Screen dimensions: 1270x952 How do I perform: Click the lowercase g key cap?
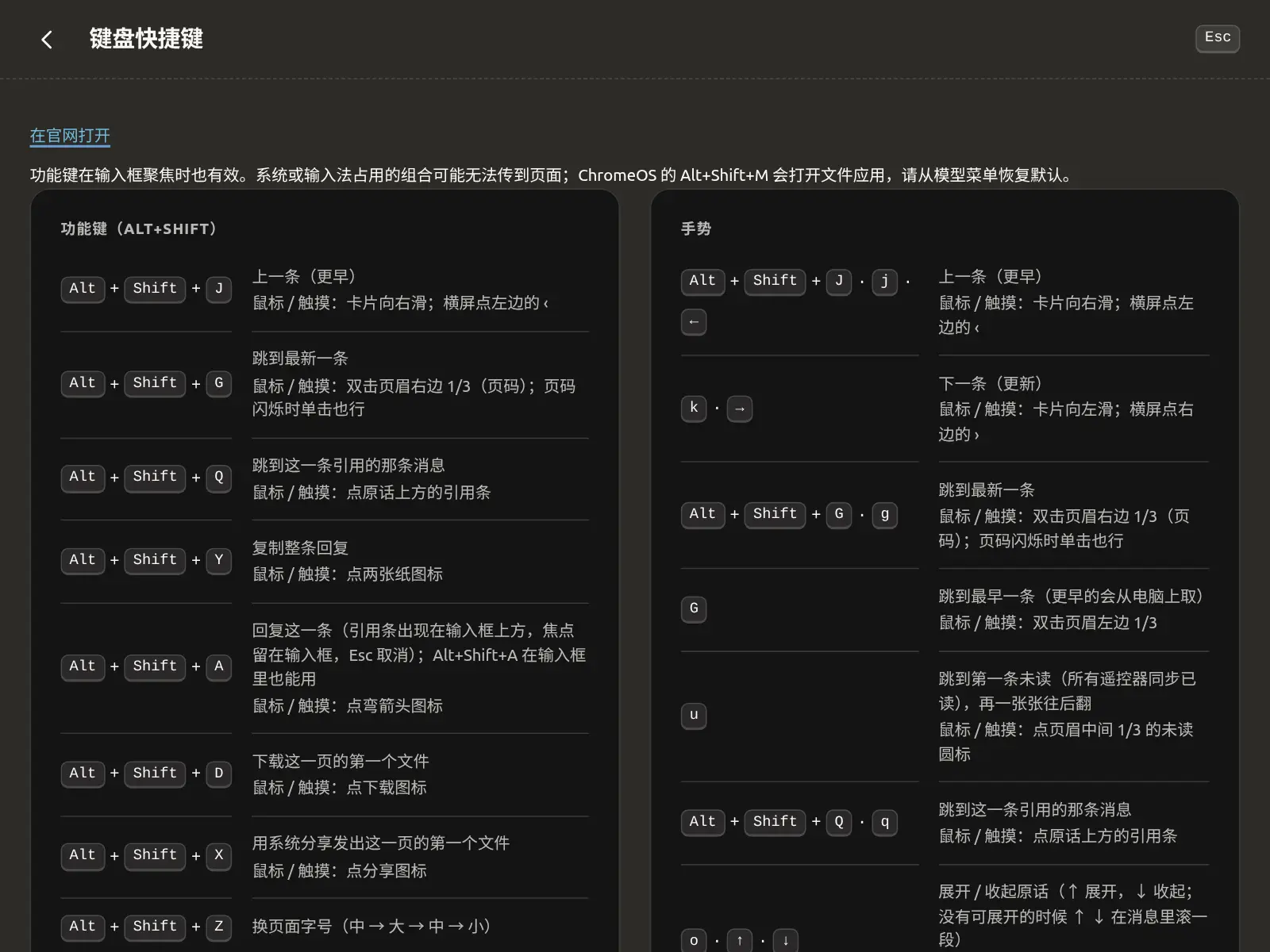tap(885, 514)
